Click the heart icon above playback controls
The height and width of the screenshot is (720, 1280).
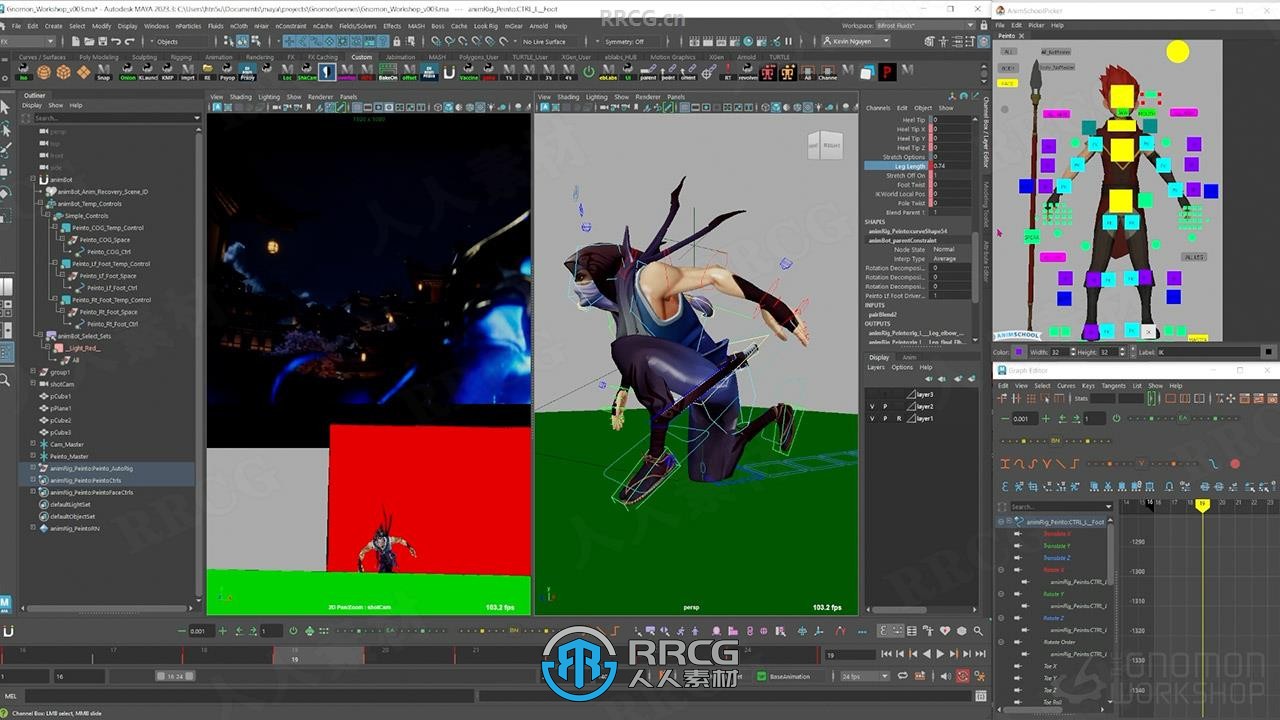click(946, 631)
